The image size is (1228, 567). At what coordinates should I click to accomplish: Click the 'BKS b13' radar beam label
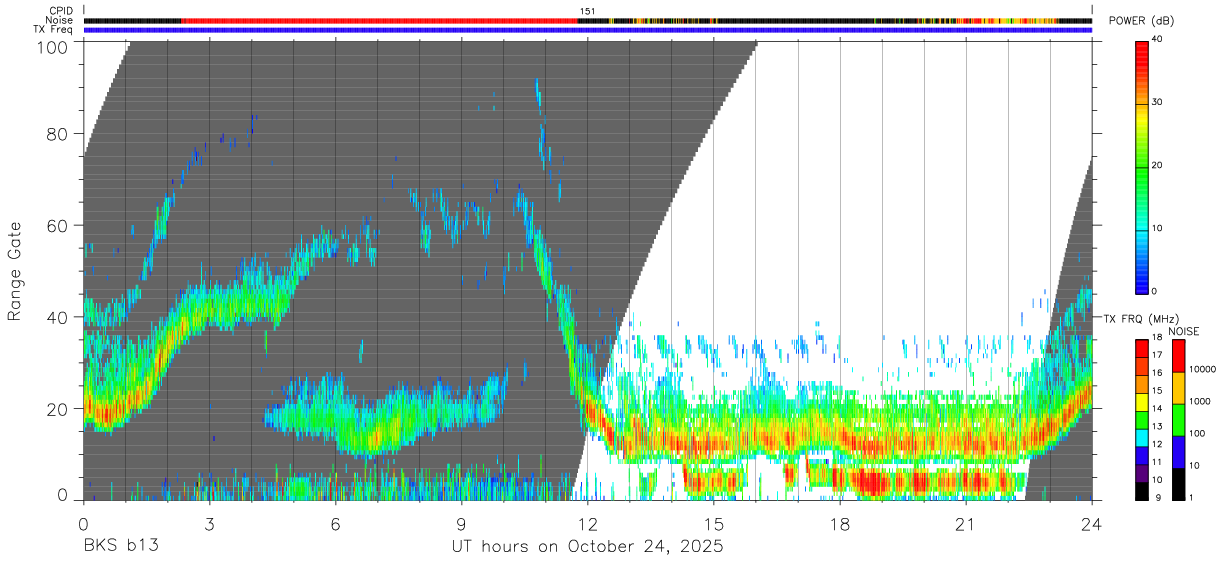120,547
